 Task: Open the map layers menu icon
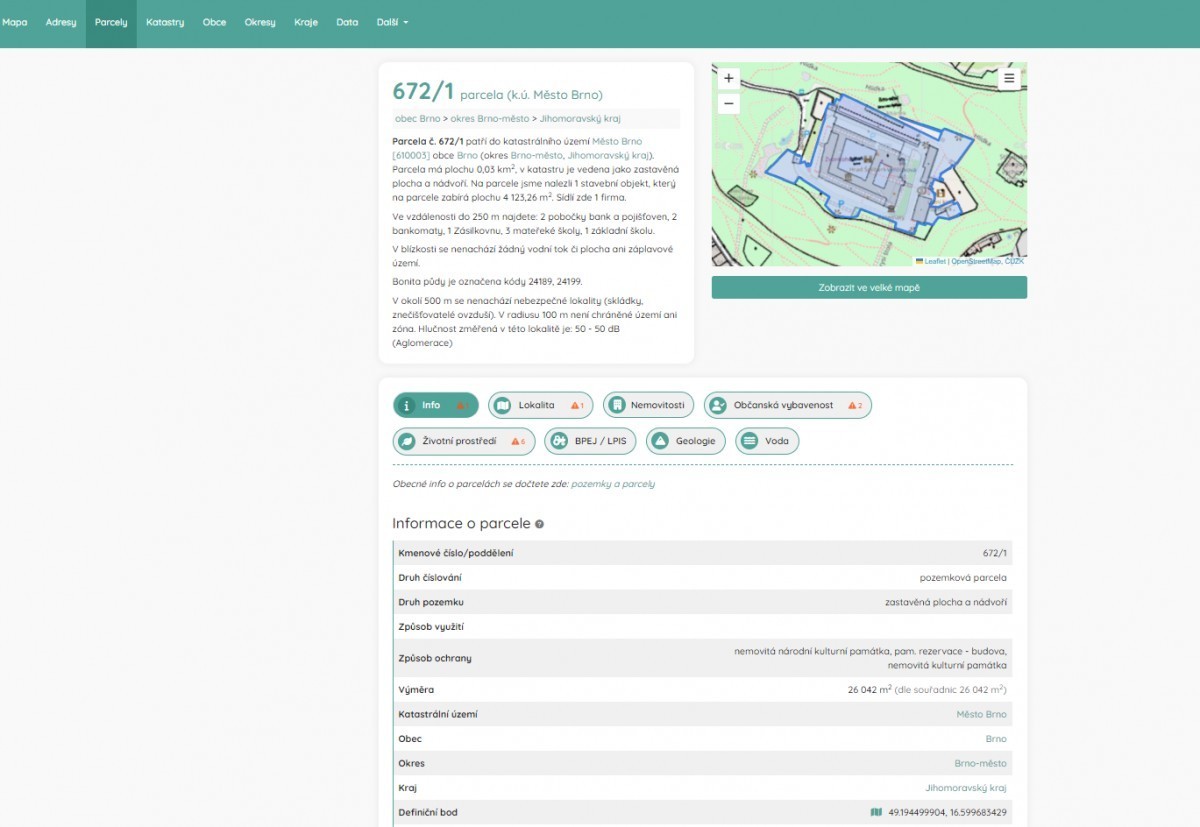pyautogui.click(x=1009, y=78)
